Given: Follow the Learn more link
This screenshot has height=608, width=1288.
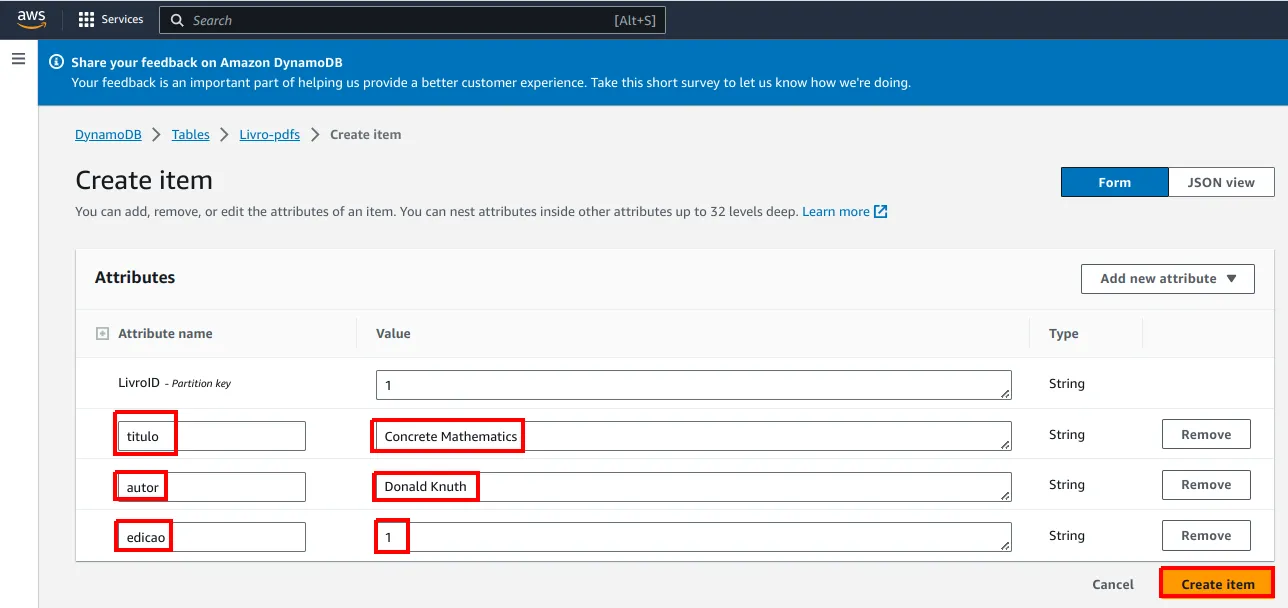Looking at the screenshot, I should coord(836,212).
